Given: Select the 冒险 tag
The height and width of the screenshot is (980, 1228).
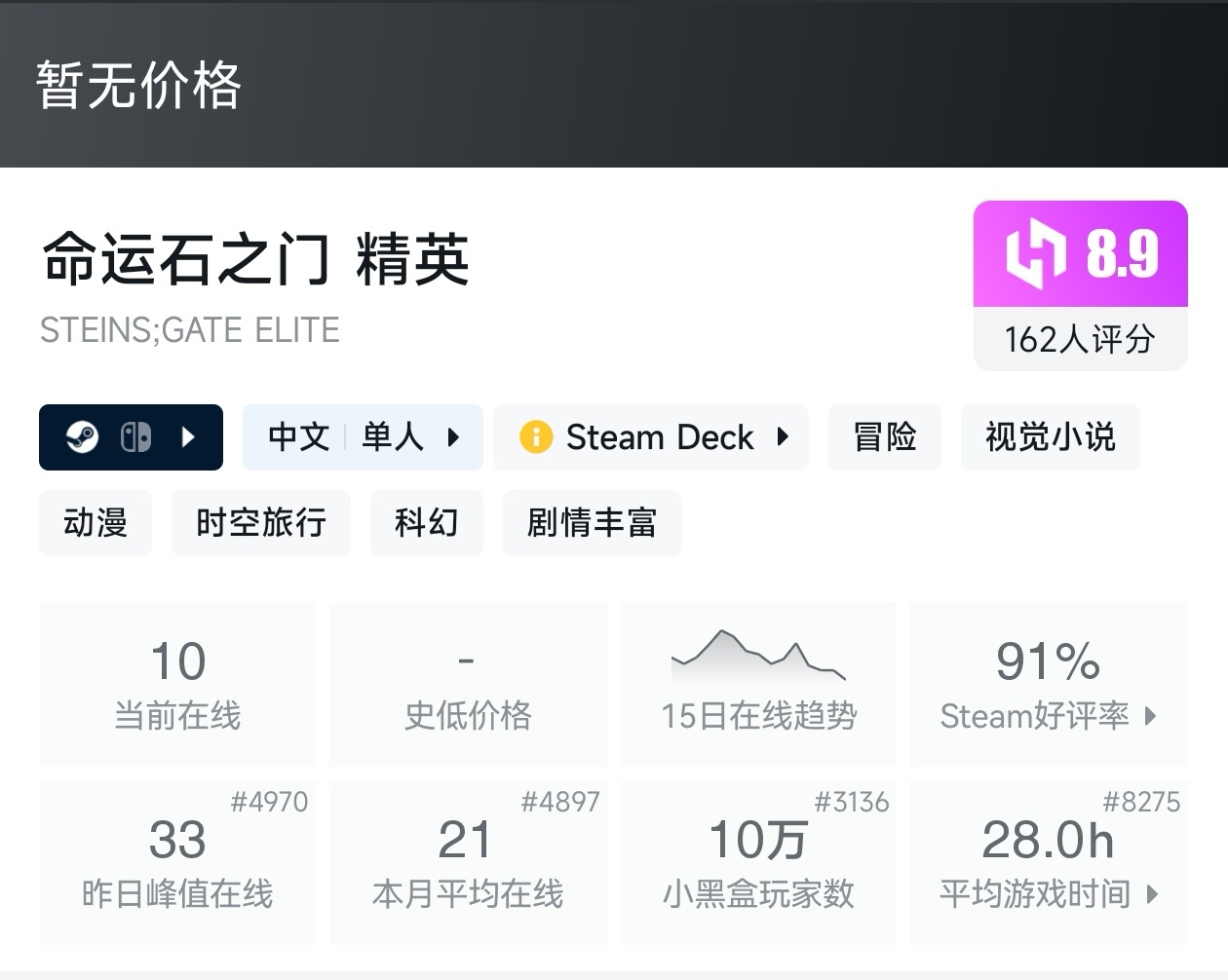Looking at the screenshot, I should pyautogui.click(x=885, y=437).
